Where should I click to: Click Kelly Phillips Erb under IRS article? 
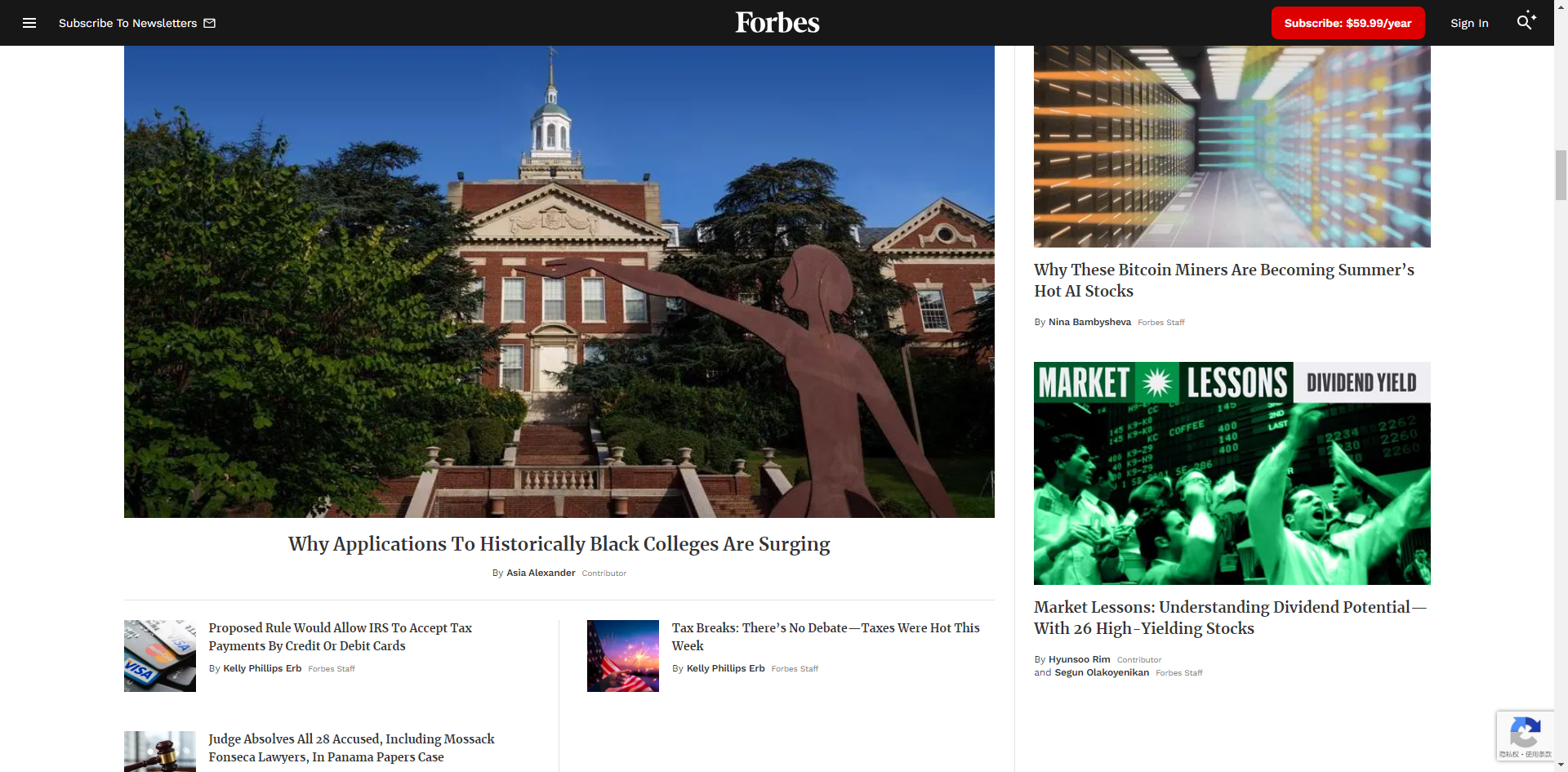coord(262,668)
